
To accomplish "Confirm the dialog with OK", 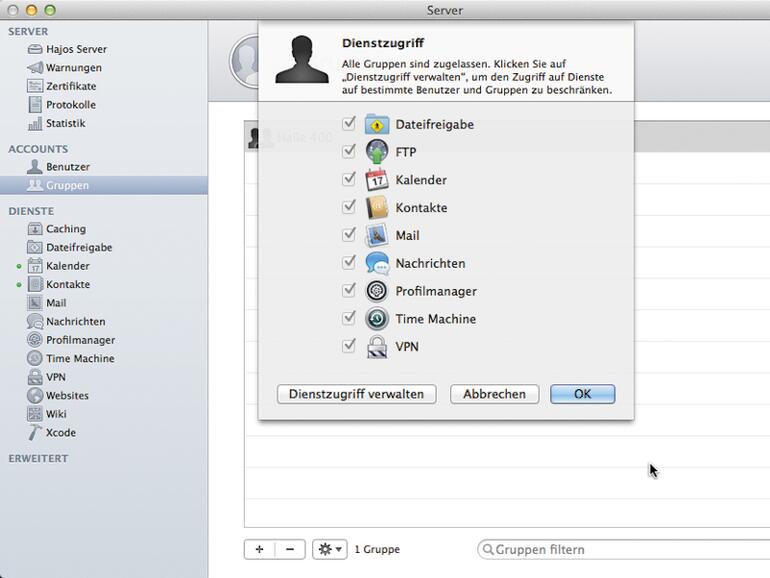I will [x=582, y=394].
